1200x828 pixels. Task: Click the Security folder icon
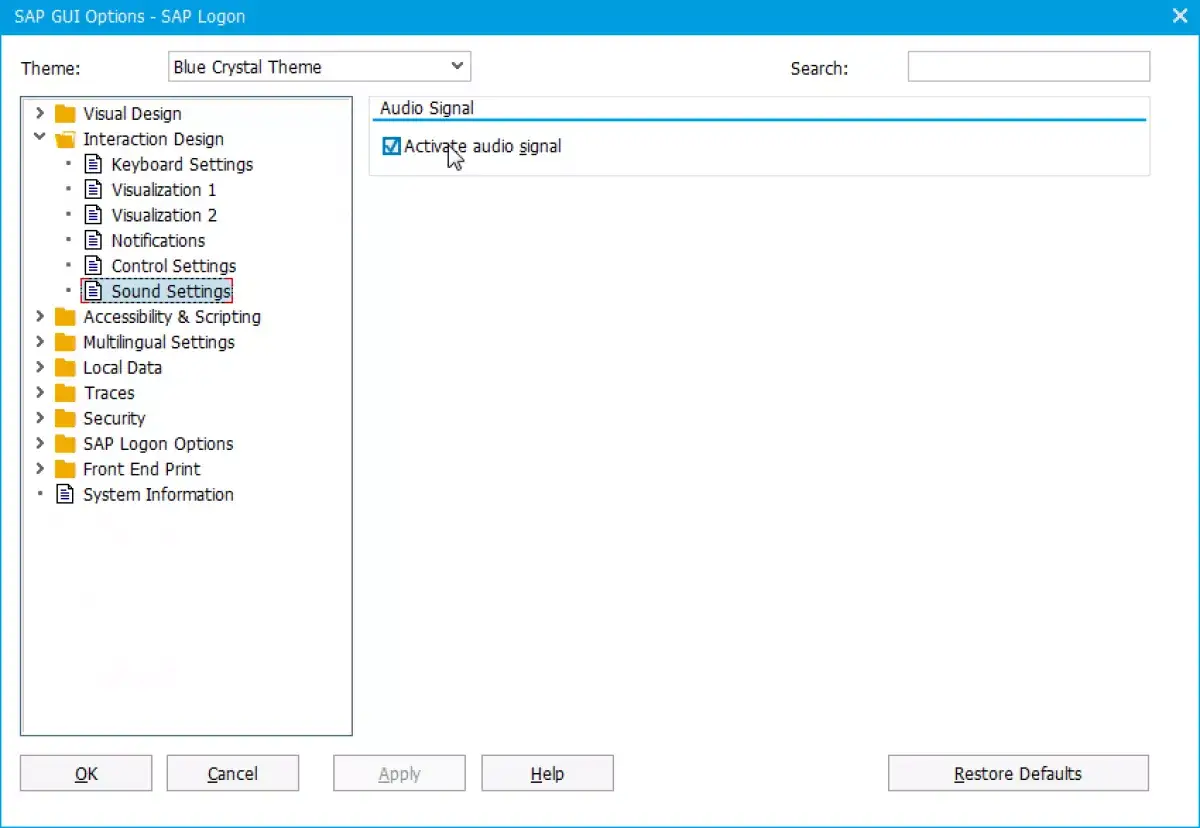pos(65,418)
